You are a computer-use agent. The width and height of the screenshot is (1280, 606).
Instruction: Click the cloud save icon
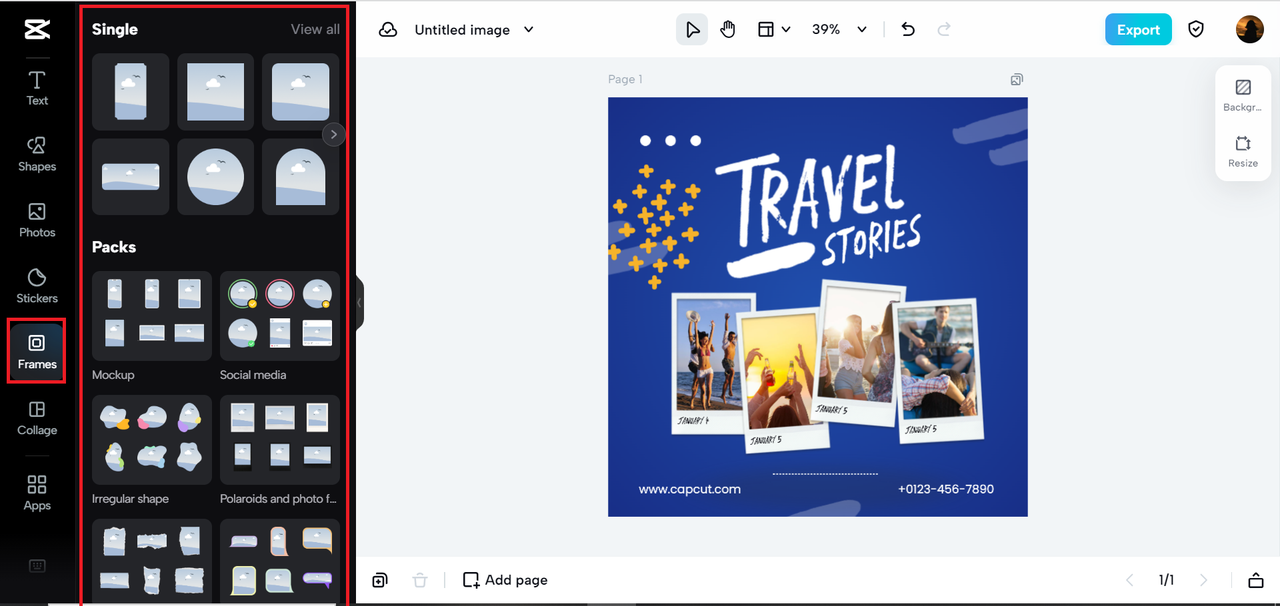(388, 30)
